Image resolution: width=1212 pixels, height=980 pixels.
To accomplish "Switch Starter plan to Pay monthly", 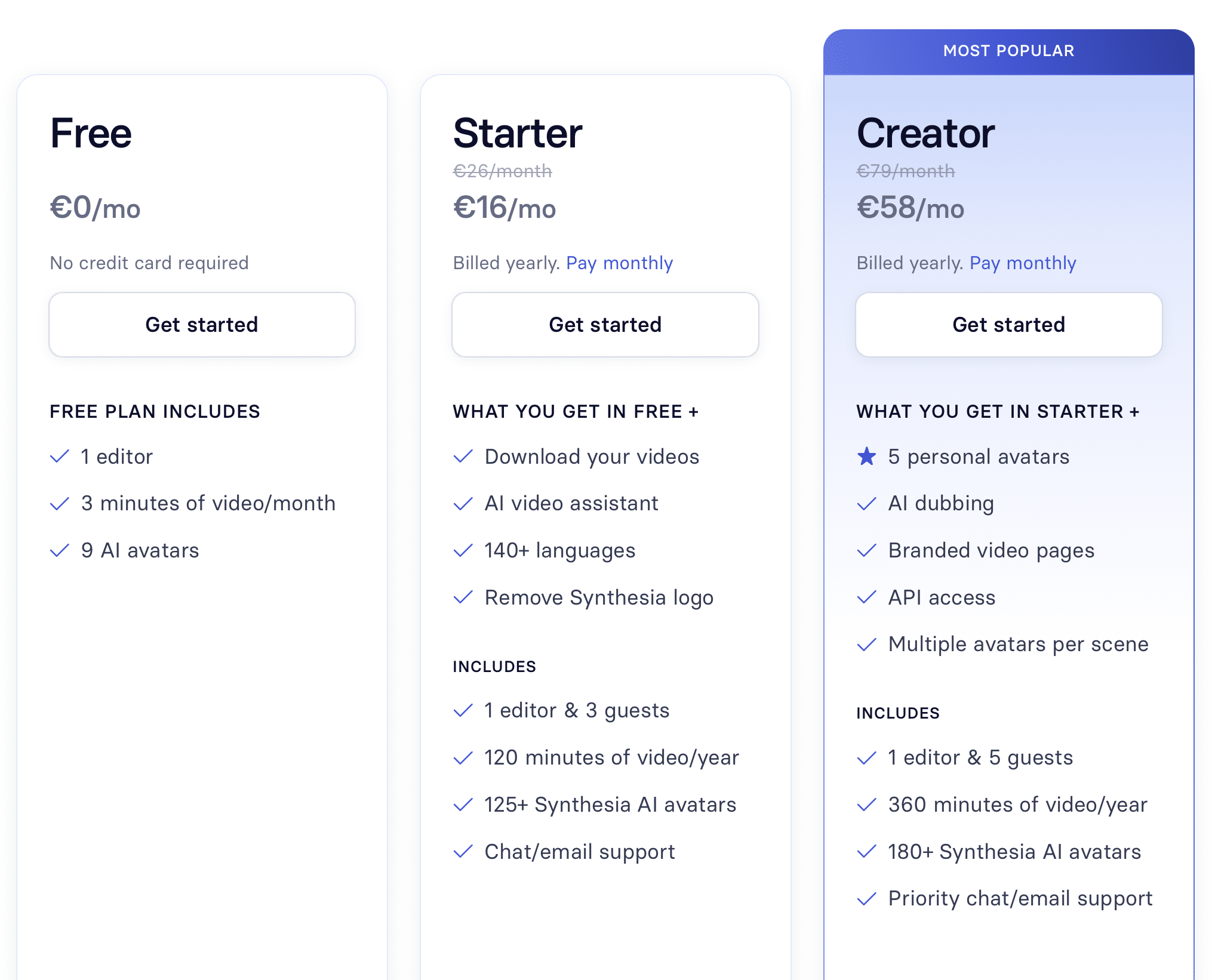I will tap(619, 263).
